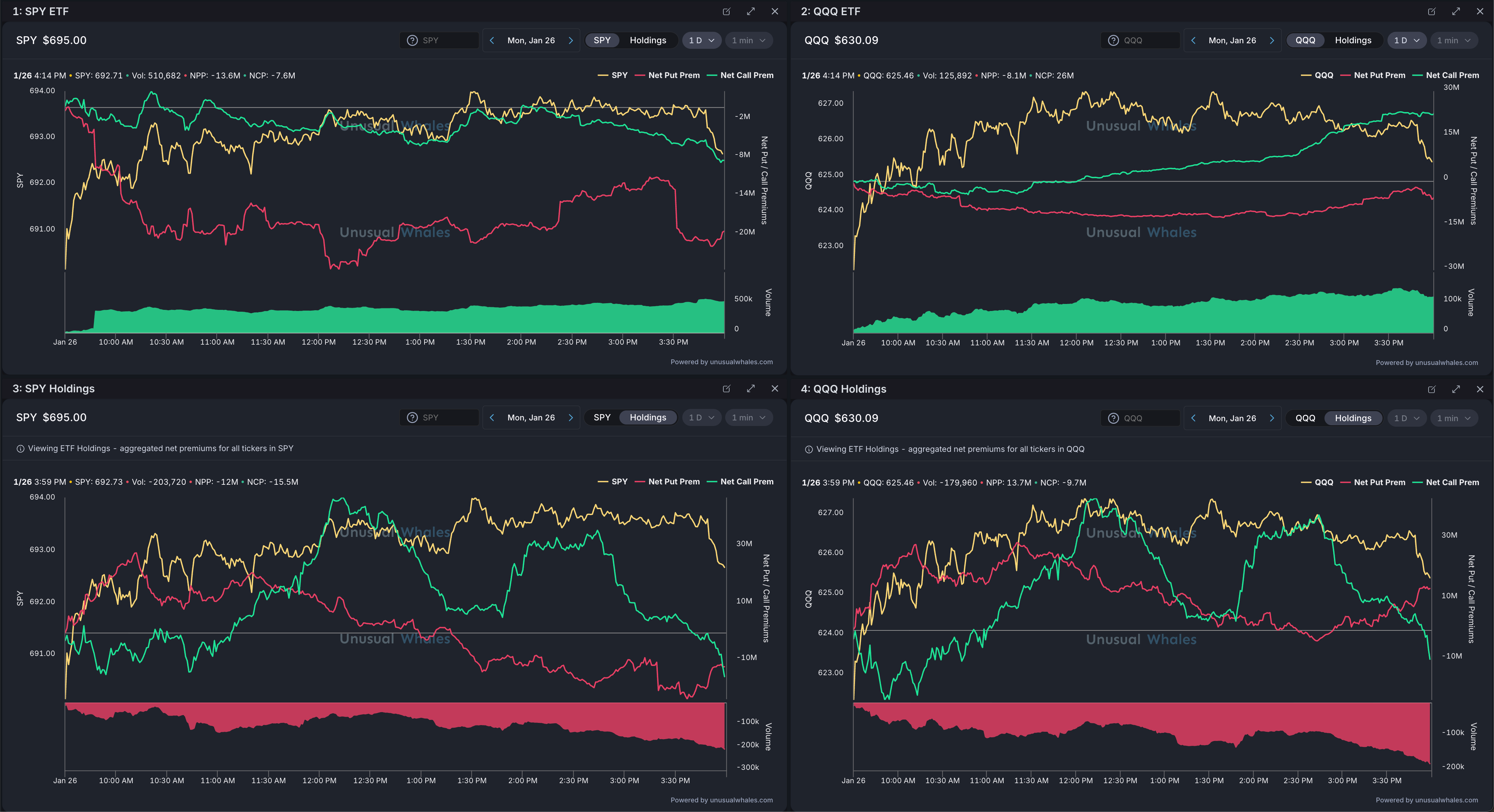Click Mon, Jan 26 date in SPY Holdings
Viewport: 1494px width, 812px height.
(x=531, y=417)
